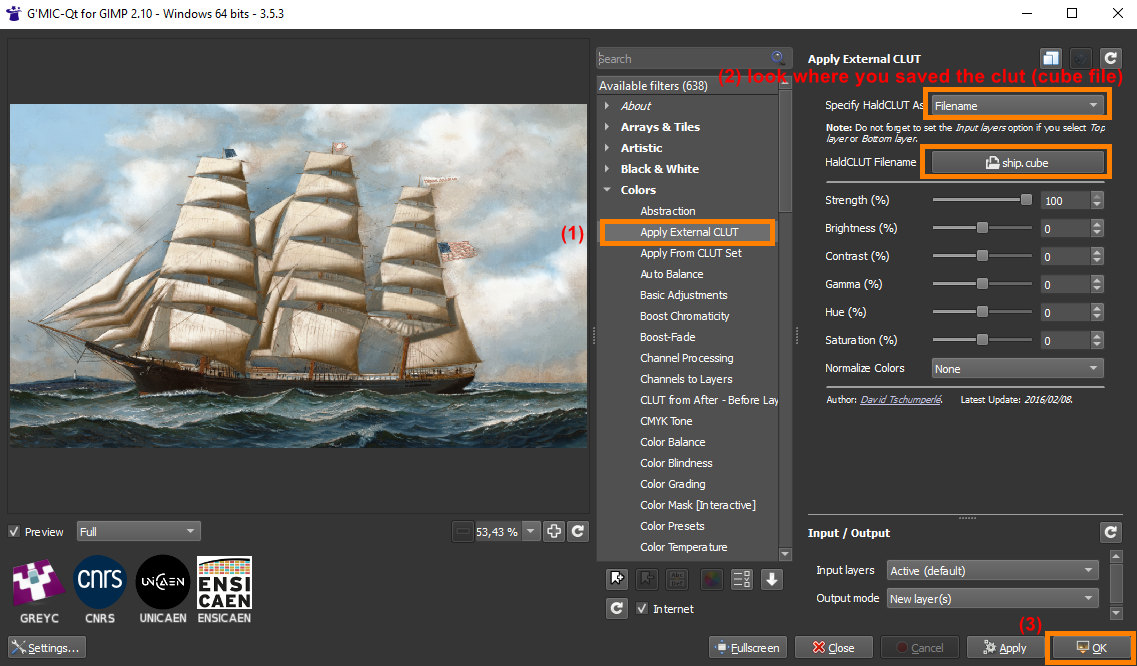Open the Settings button
The width and height of the screenshot is (1137, 666).
(47, 648)
